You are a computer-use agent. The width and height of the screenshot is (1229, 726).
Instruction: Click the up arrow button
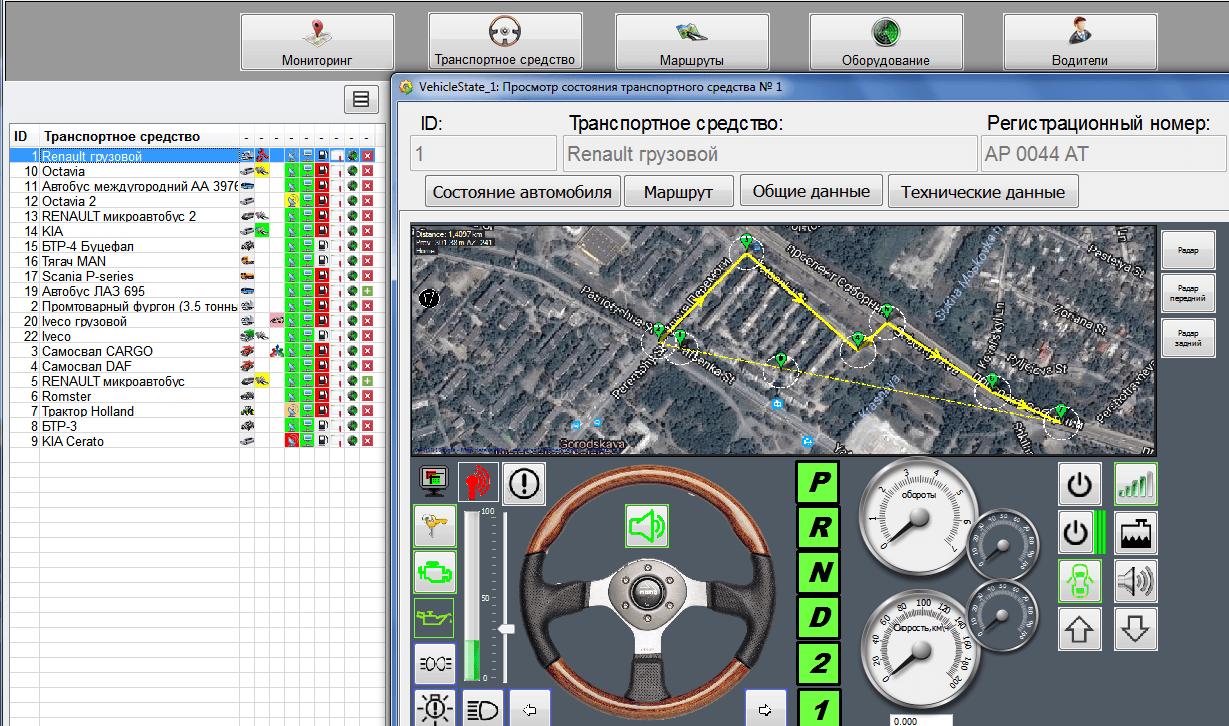tap(1079, 629)
